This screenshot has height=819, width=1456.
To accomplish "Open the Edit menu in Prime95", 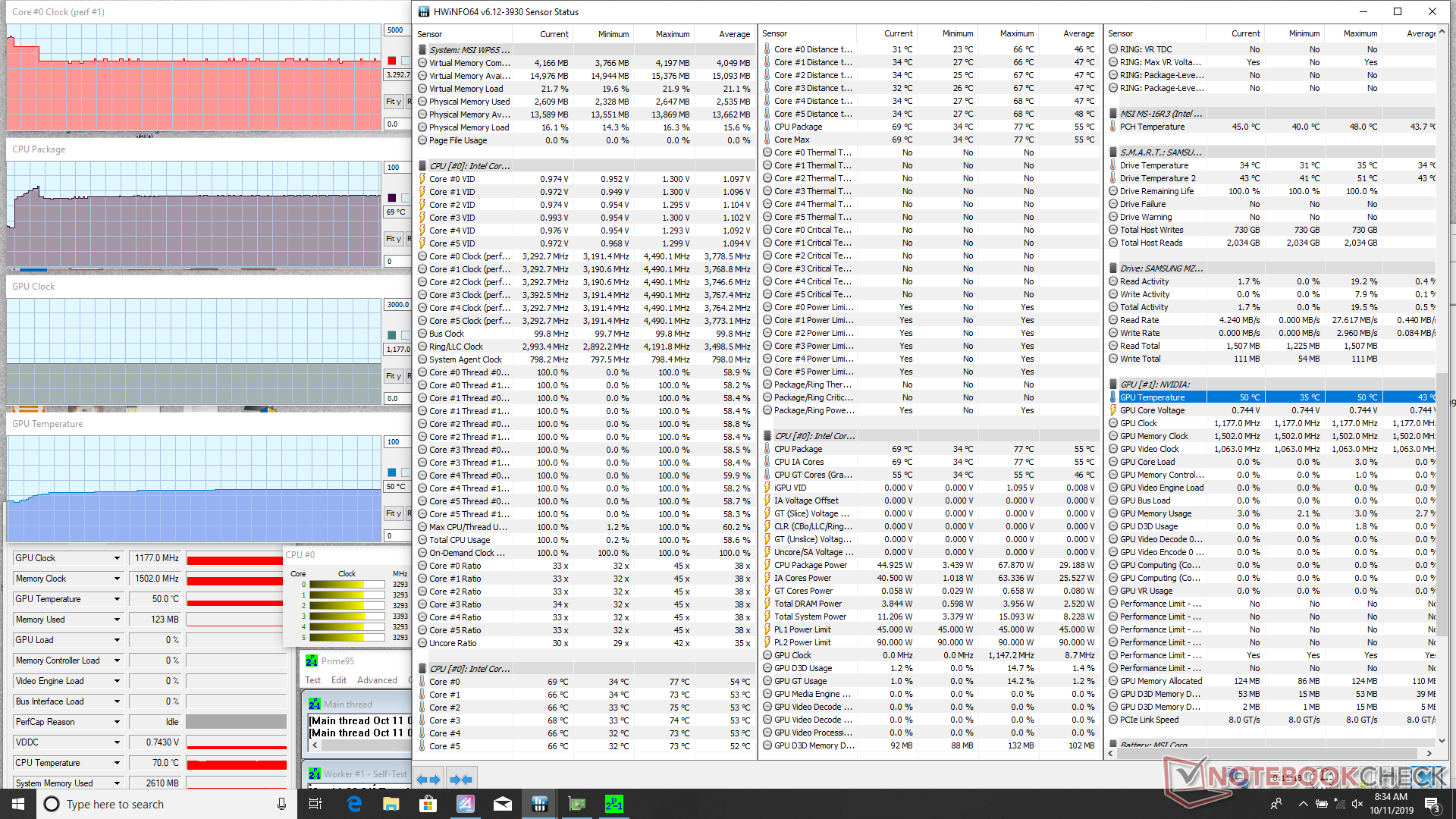I will pyautogui.click(x=339, y=680).
